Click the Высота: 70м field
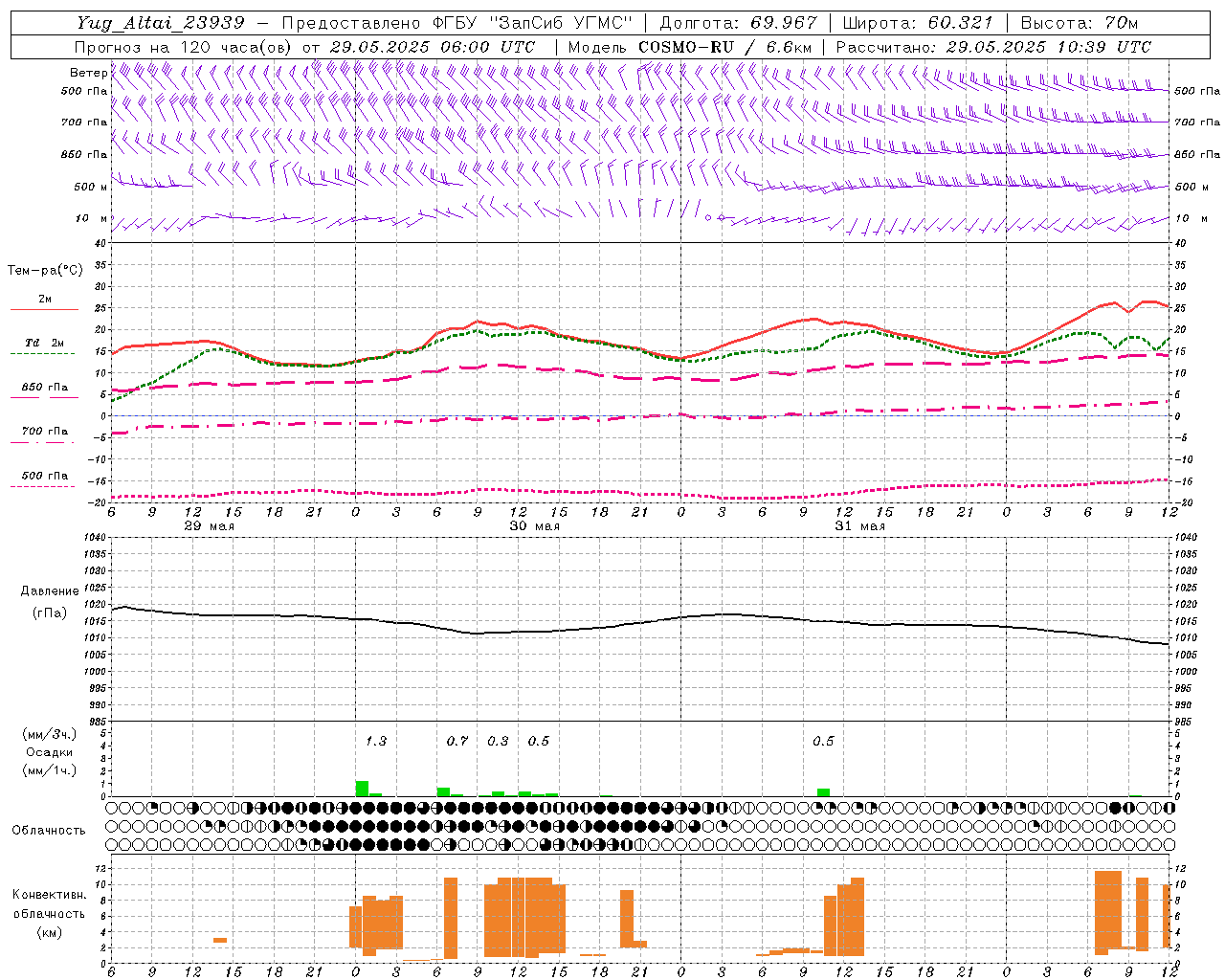The height and width of the screenshot is (980, 1225). click(x=1080, y=23)
